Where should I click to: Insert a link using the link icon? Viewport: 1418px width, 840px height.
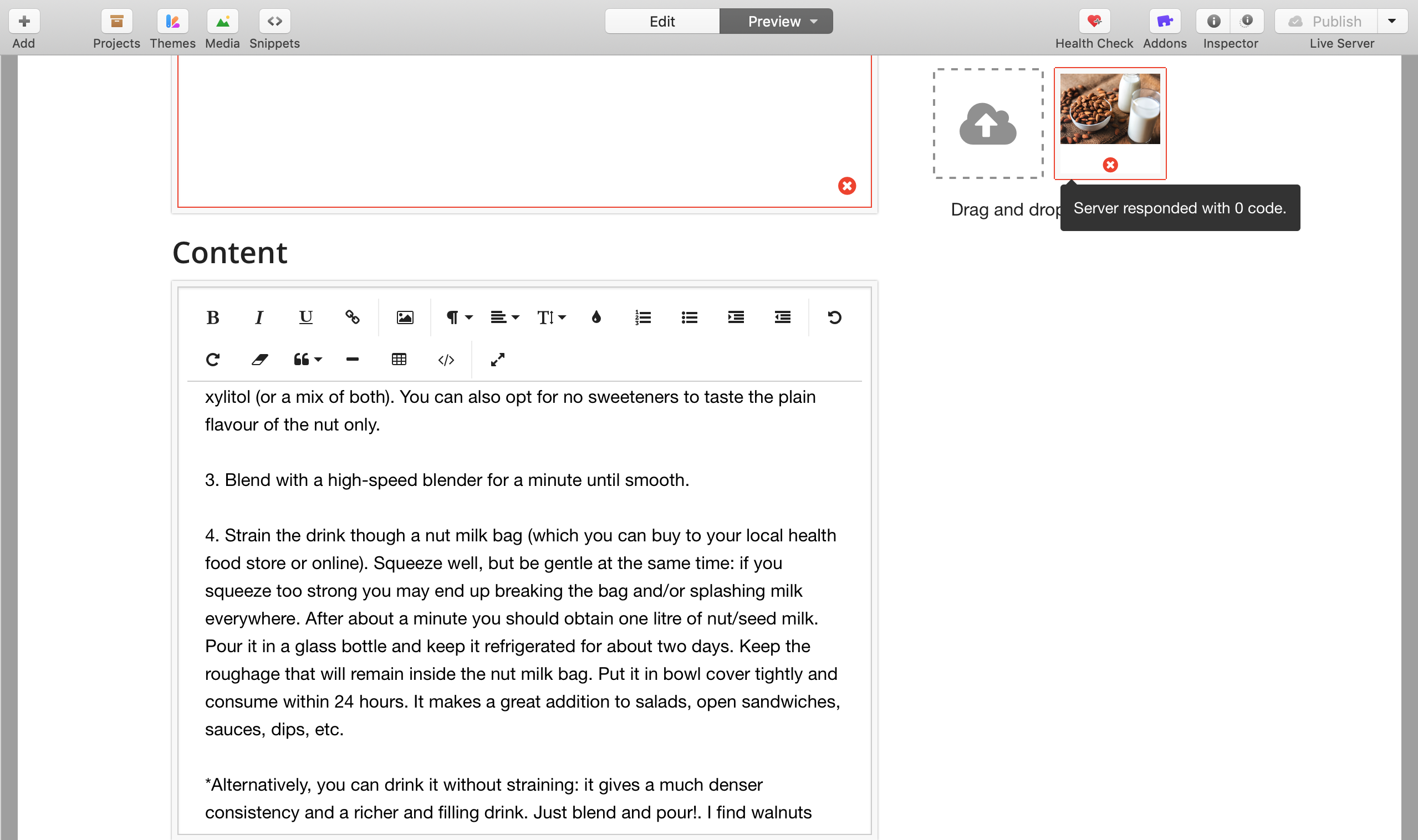pos(352,317)
